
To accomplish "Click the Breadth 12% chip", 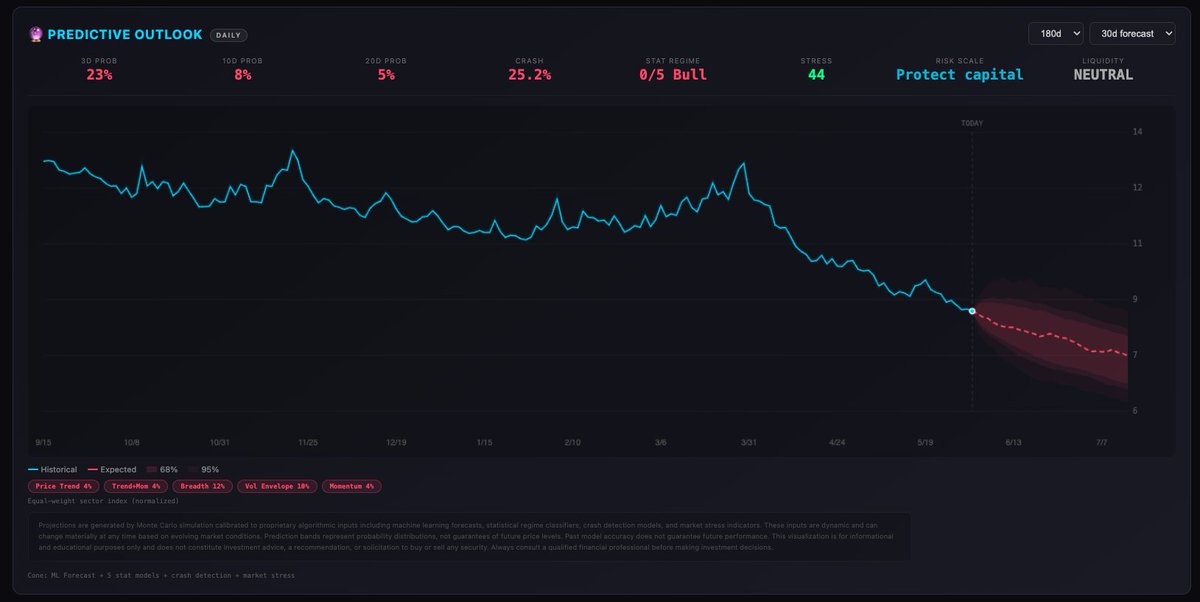I will click(201, 486).
